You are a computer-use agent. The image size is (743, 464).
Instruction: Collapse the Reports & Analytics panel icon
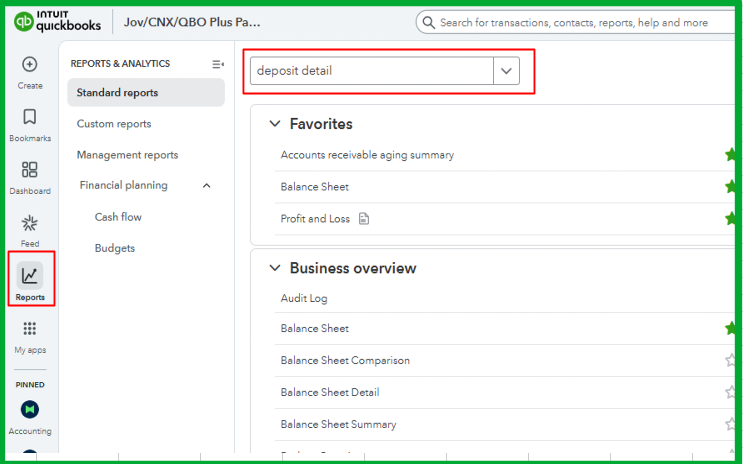click(217, 64)
